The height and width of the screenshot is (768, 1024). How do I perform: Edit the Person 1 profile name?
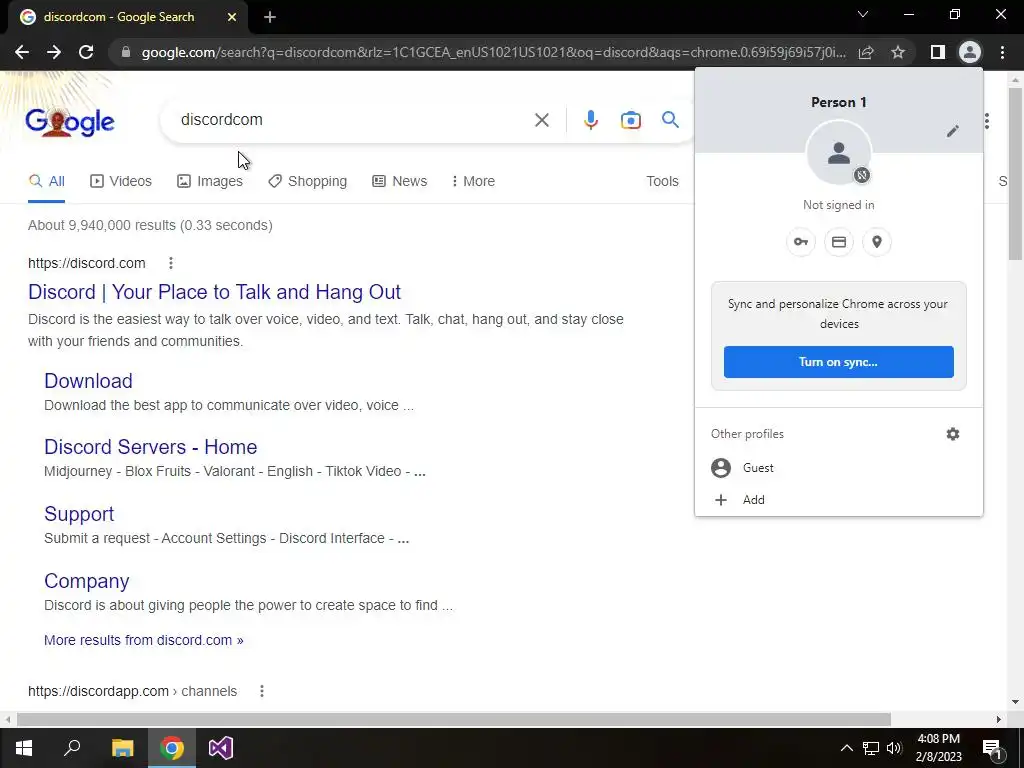[953, 131]
